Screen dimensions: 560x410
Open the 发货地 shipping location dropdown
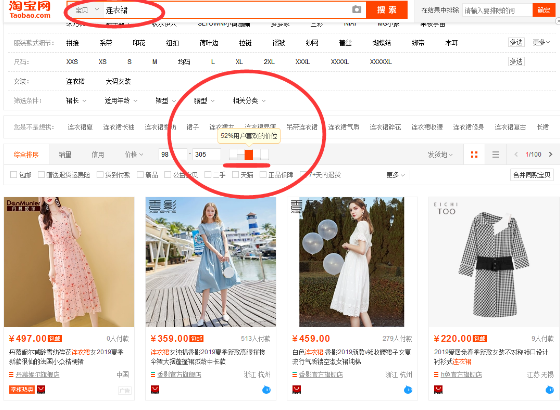pyautogui.click(x=440, y=155)
